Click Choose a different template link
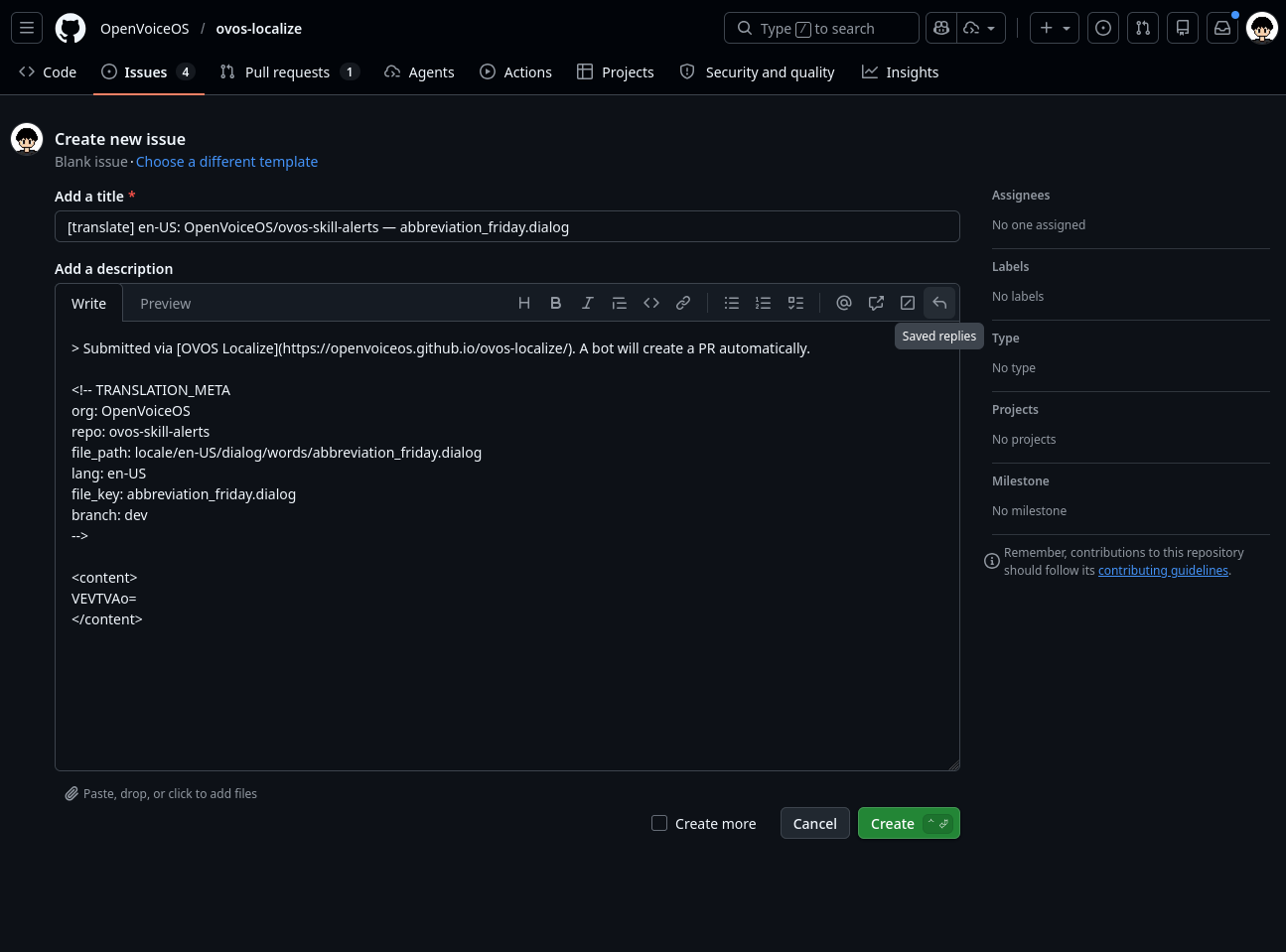1286x952 pixels. (x=226, y=162)
